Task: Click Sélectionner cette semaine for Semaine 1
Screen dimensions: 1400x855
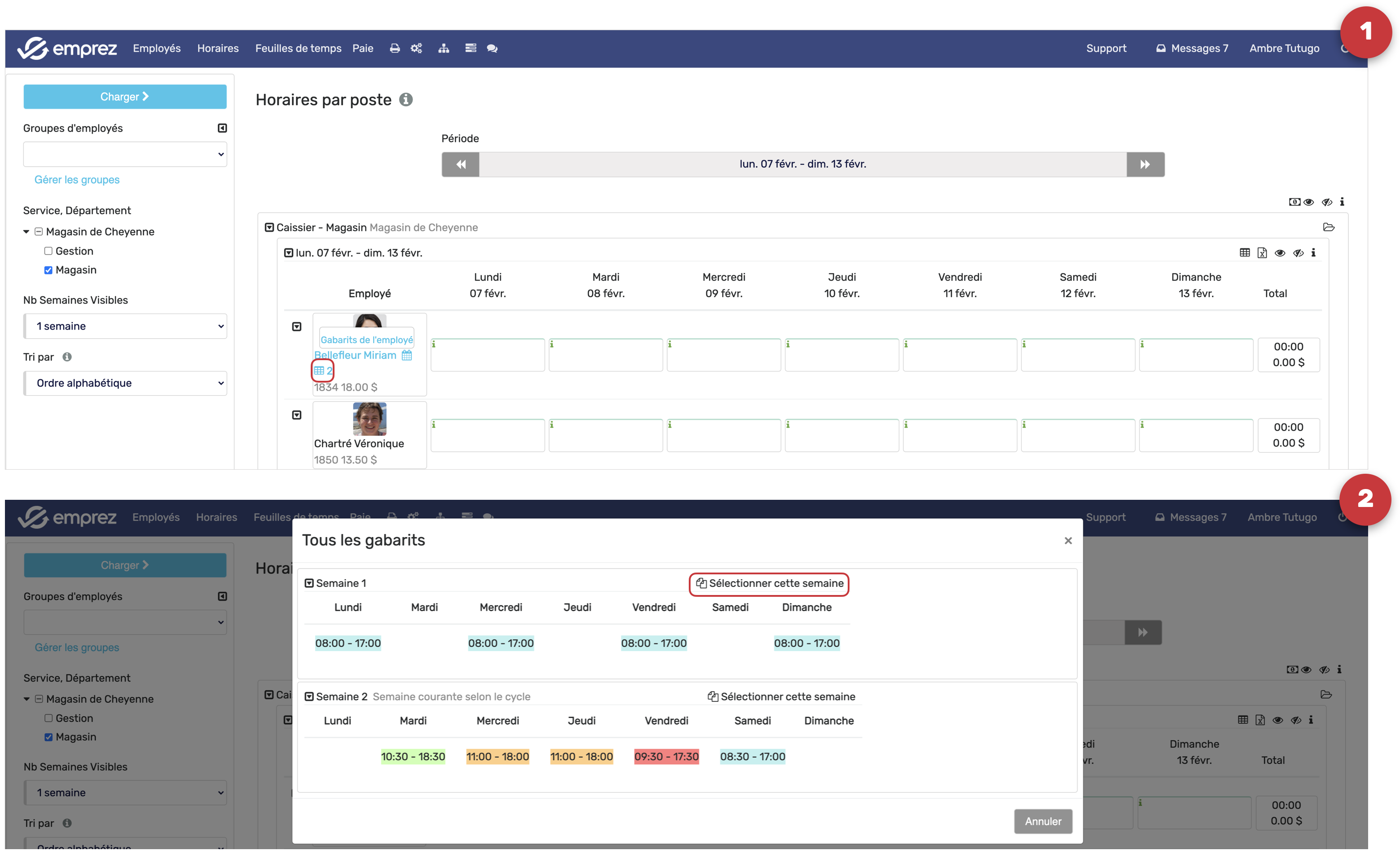Action: pos(769,583)
